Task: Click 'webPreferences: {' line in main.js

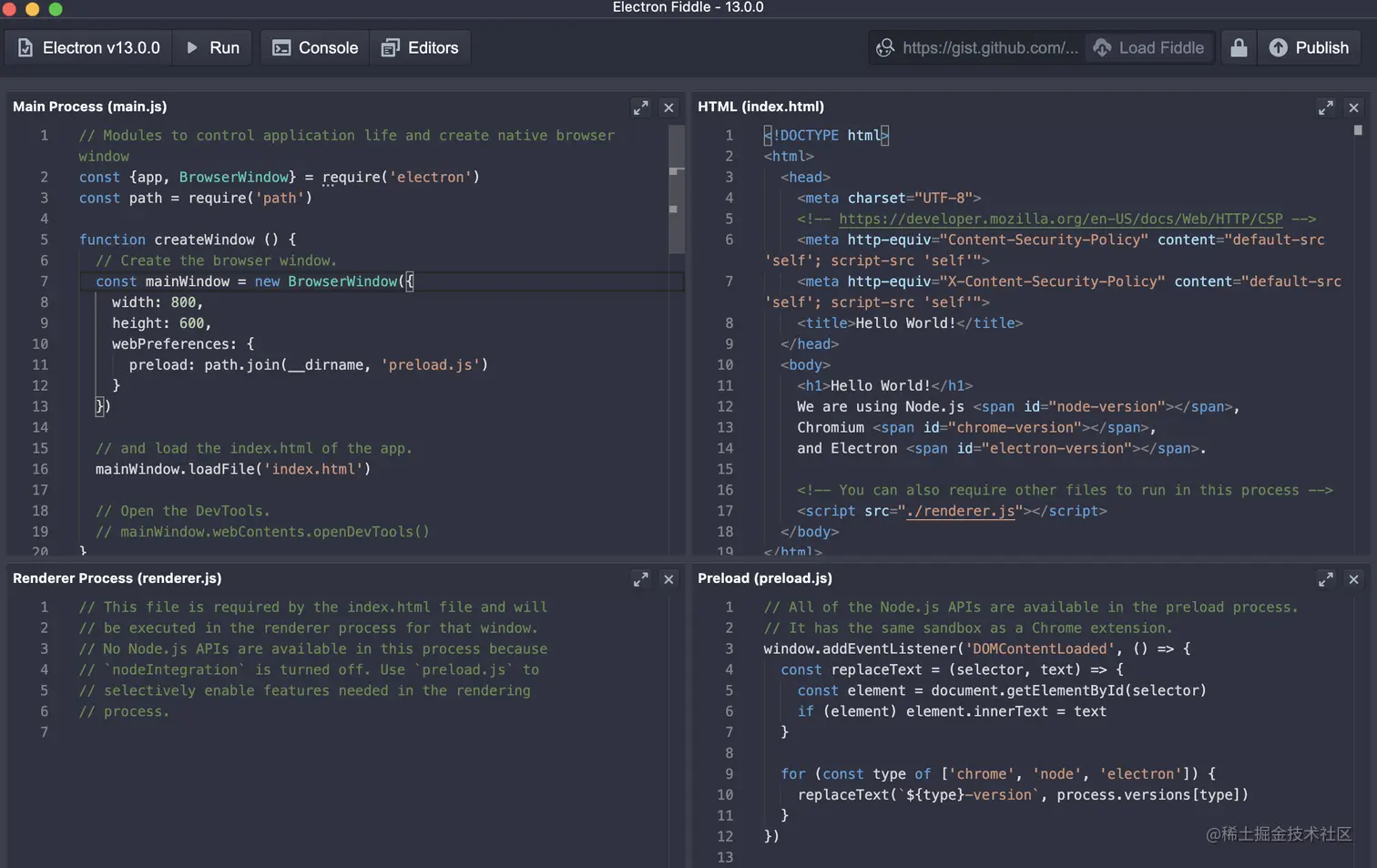Action: 183,344
